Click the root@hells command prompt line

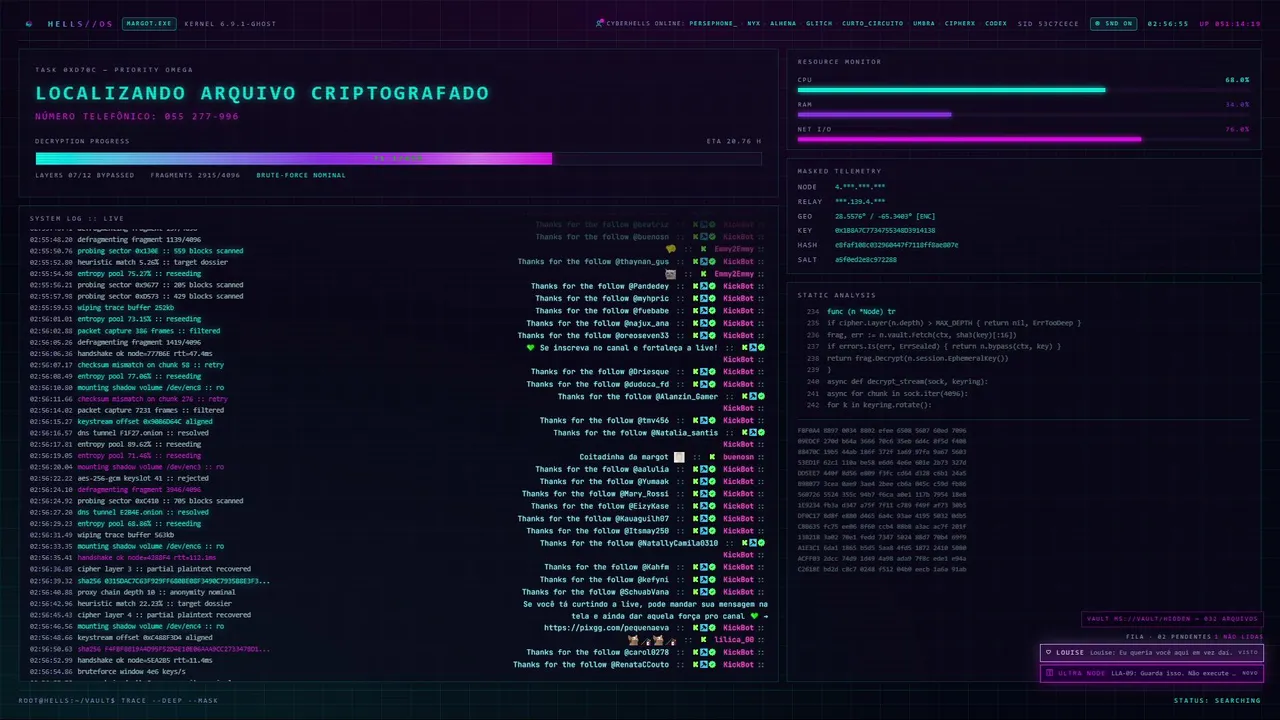[x=118, y=700]
